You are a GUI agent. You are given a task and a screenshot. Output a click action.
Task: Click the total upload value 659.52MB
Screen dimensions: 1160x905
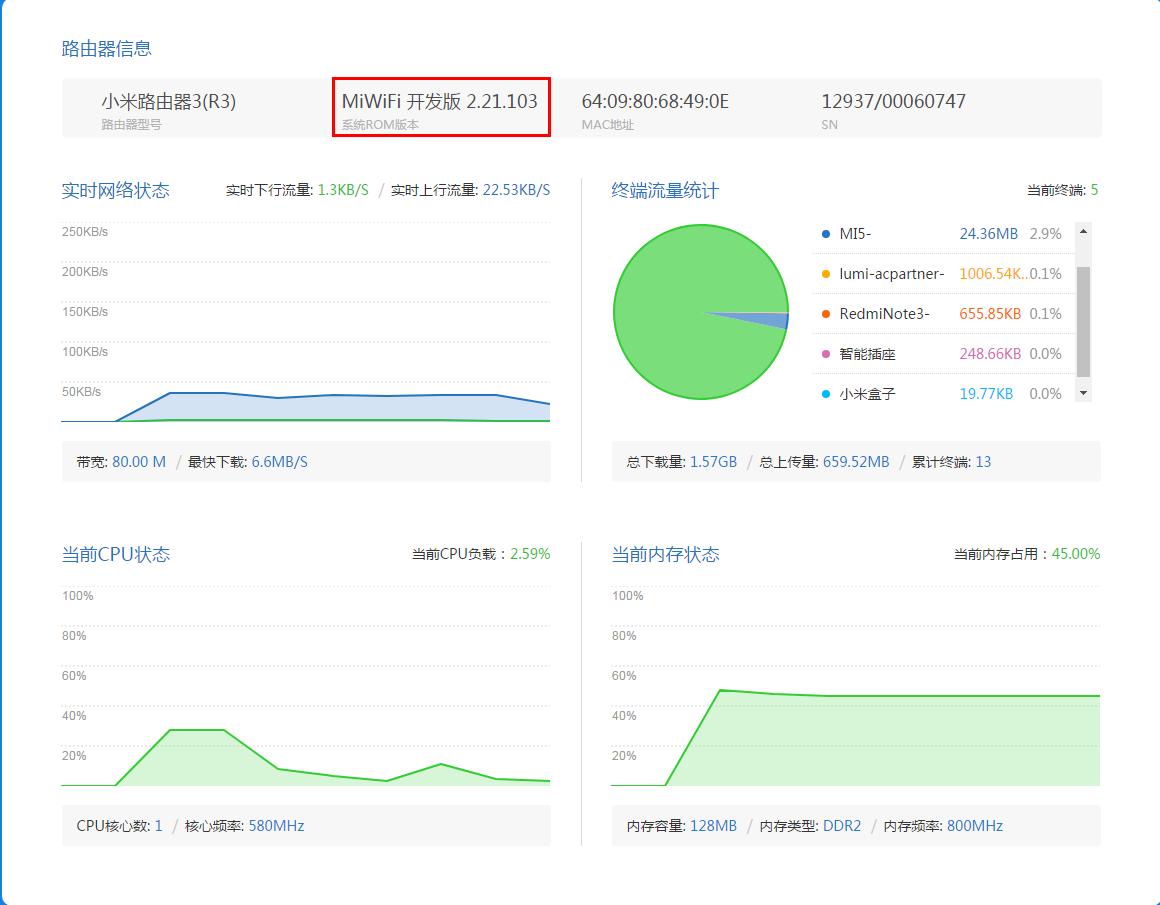click(x=856, y=462)
